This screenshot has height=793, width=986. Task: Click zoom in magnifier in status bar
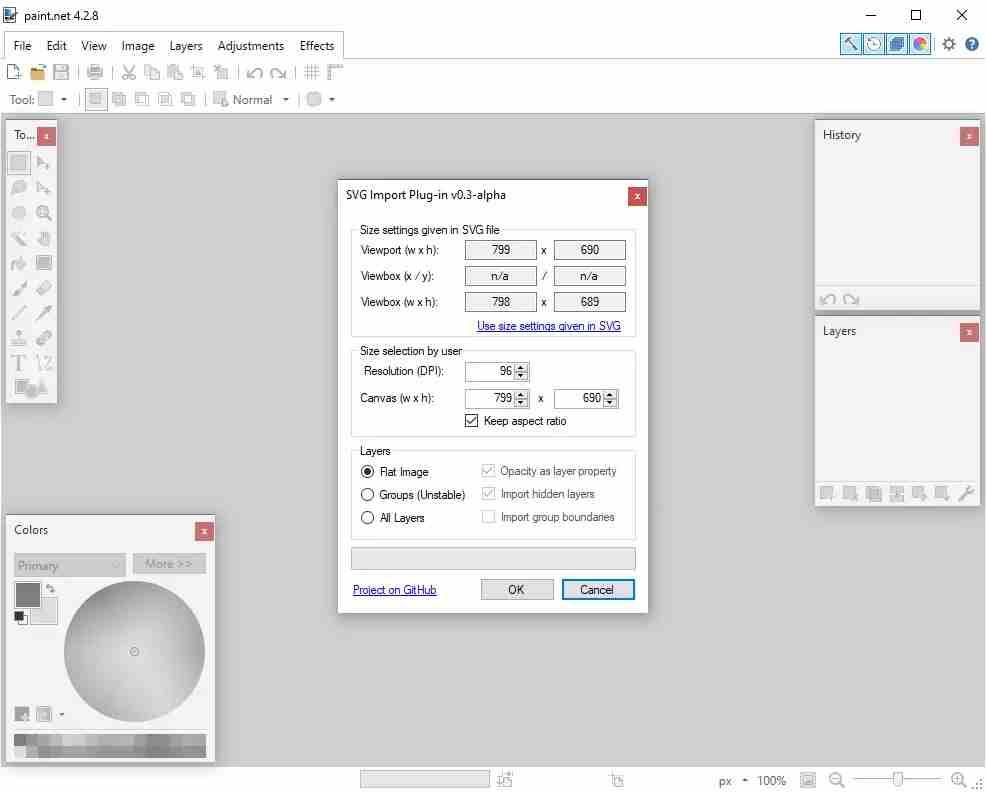pos(958,780)
